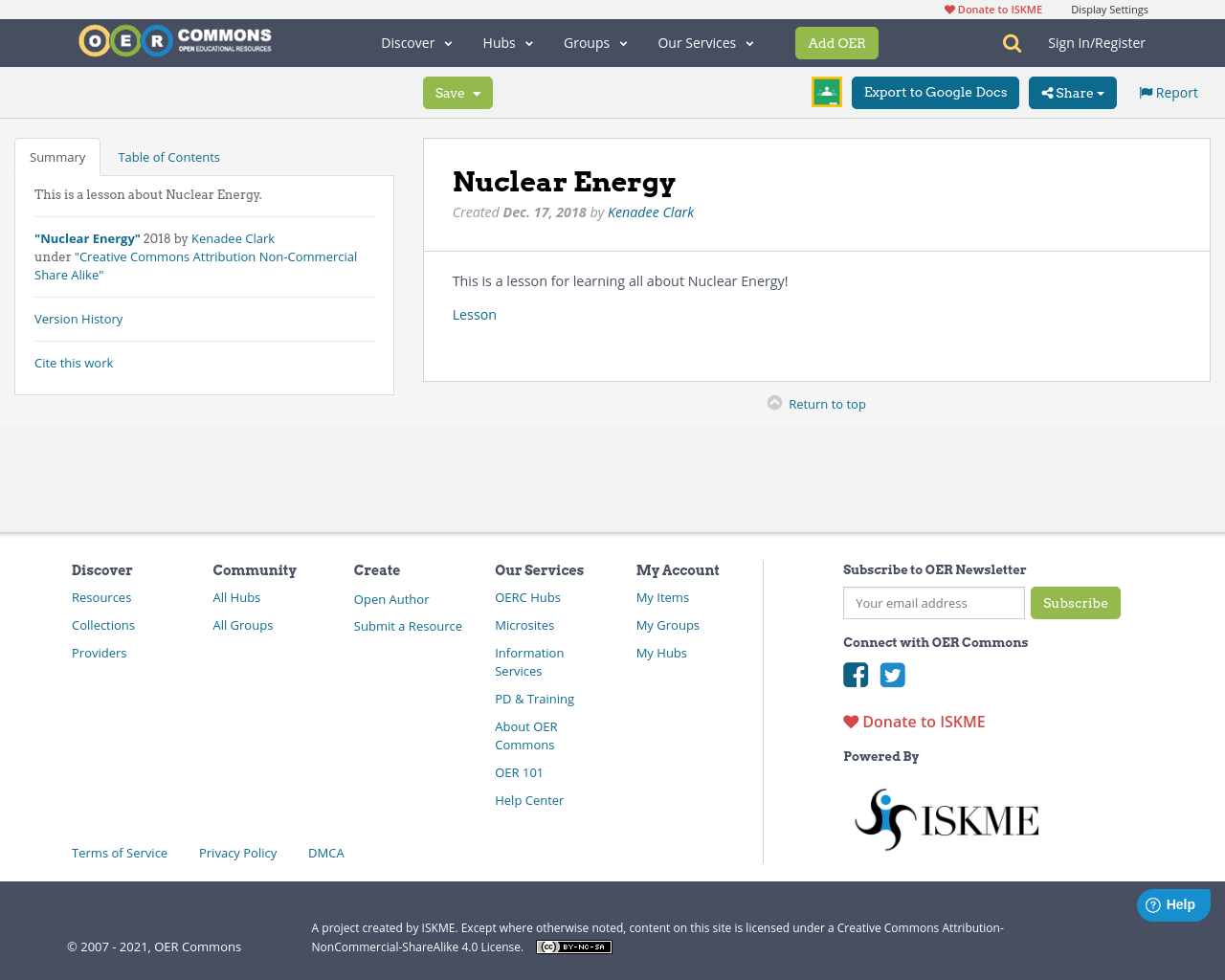Open OER Commons Twitter page

[x=892, y=676]
